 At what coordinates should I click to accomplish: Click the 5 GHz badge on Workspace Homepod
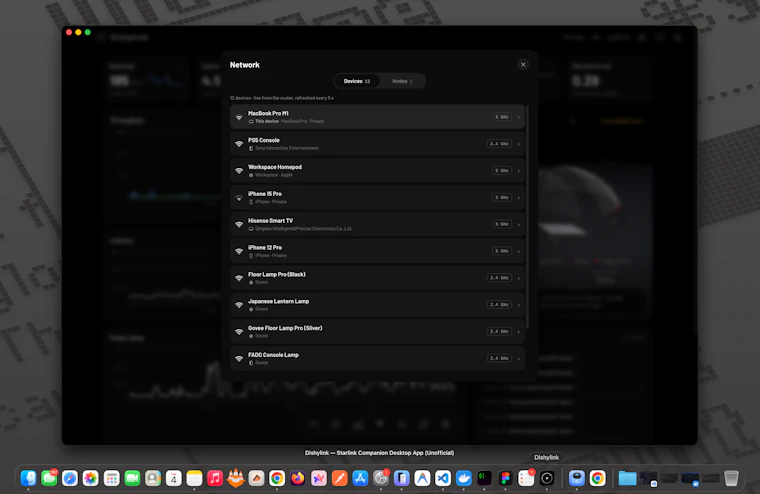point(502,171)
